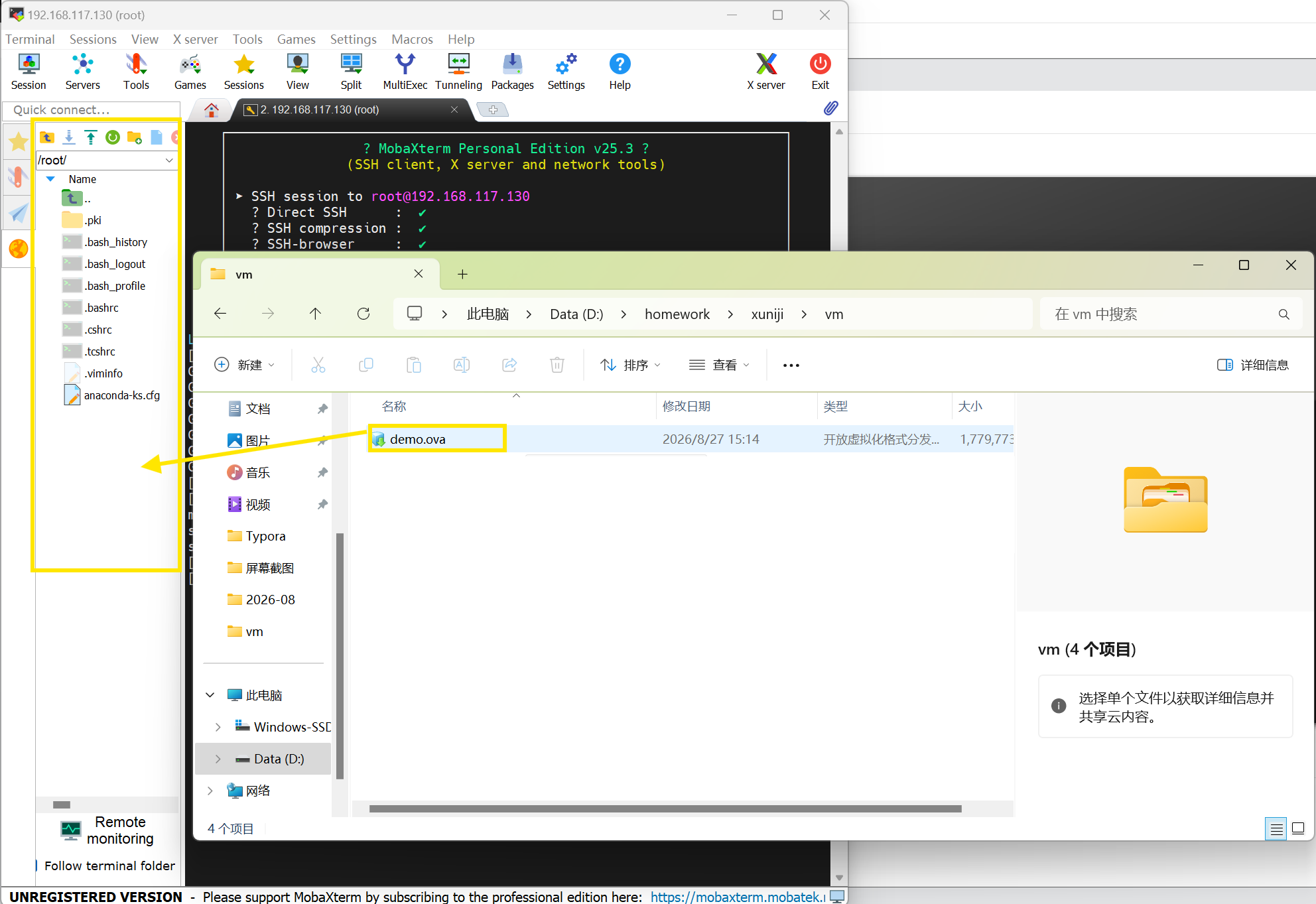Open the Games toolbar button
Screen dimensions: 1316x904
click(x=190, y=72)
